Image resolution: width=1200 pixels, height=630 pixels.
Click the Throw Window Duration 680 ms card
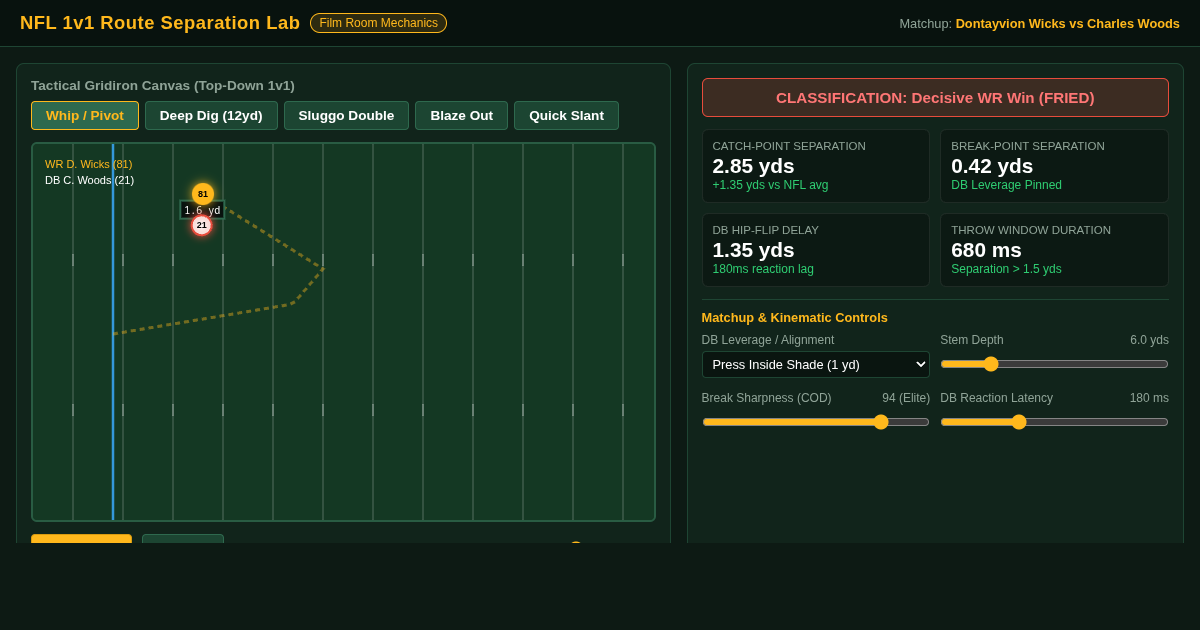pos(1054,250)
